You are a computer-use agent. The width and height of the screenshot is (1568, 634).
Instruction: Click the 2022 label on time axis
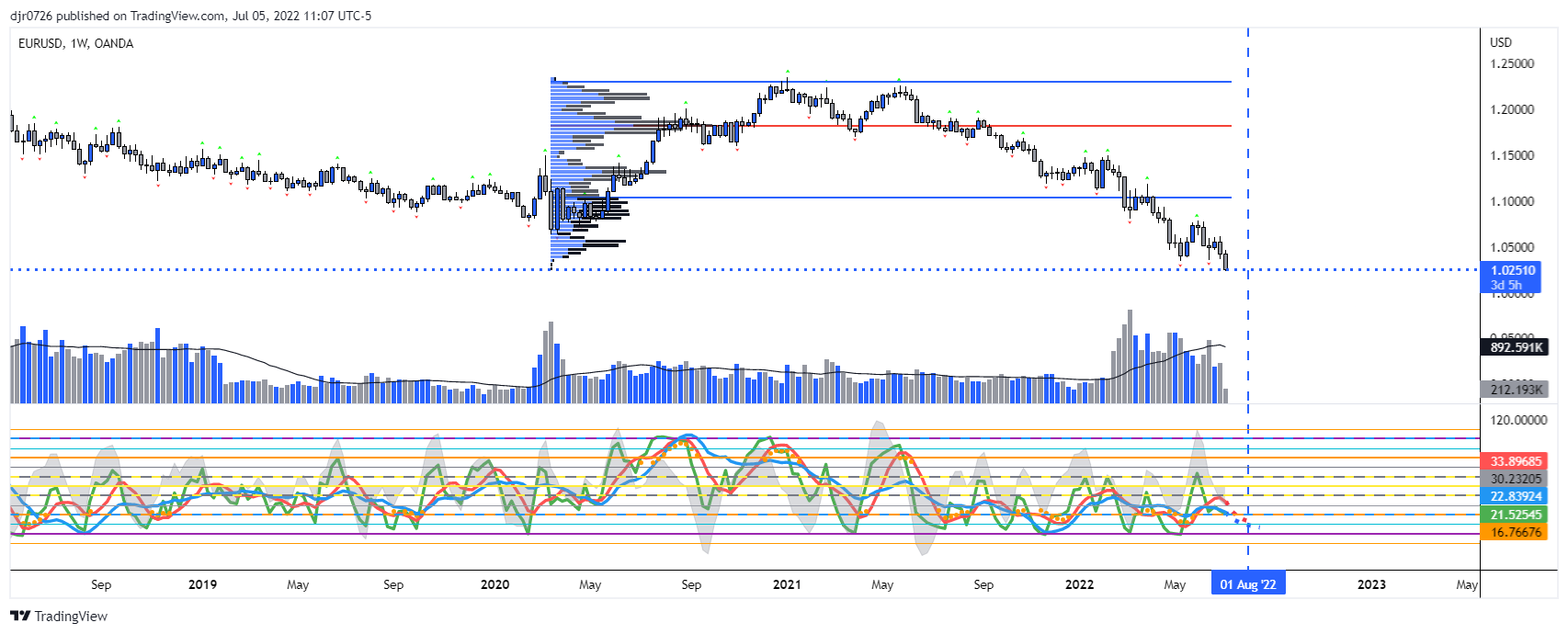(x=1079, y=584)
